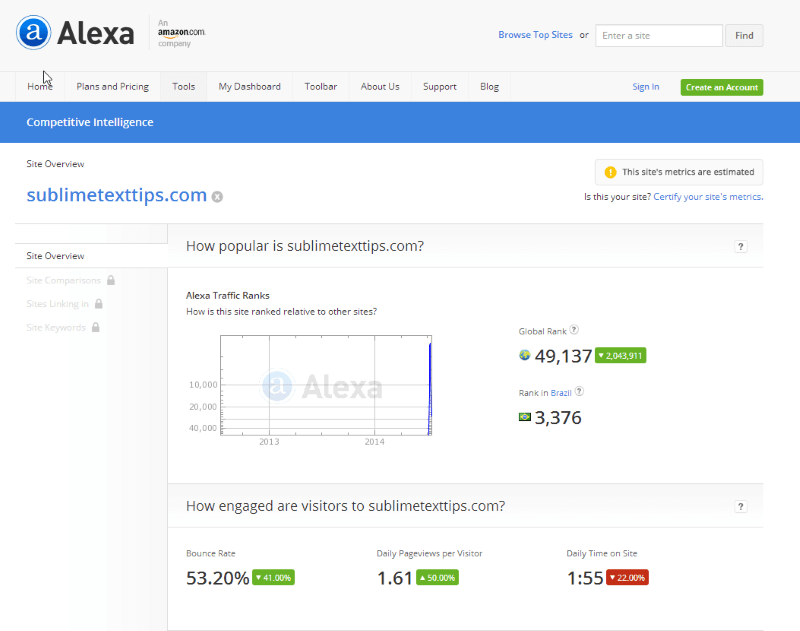Open the About Us page
Viewport: 800px width, 631px height.
tap(380, 87)
